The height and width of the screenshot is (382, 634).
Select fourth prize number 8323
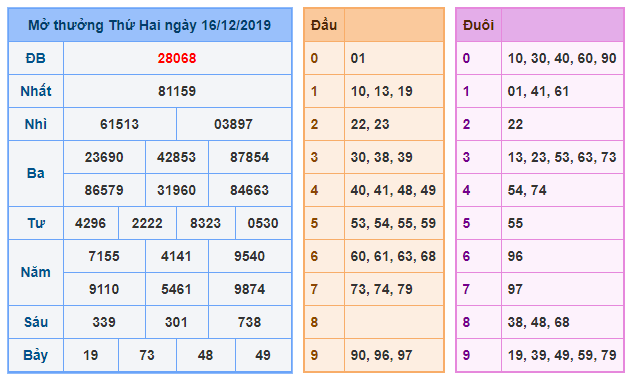[205, 223]
